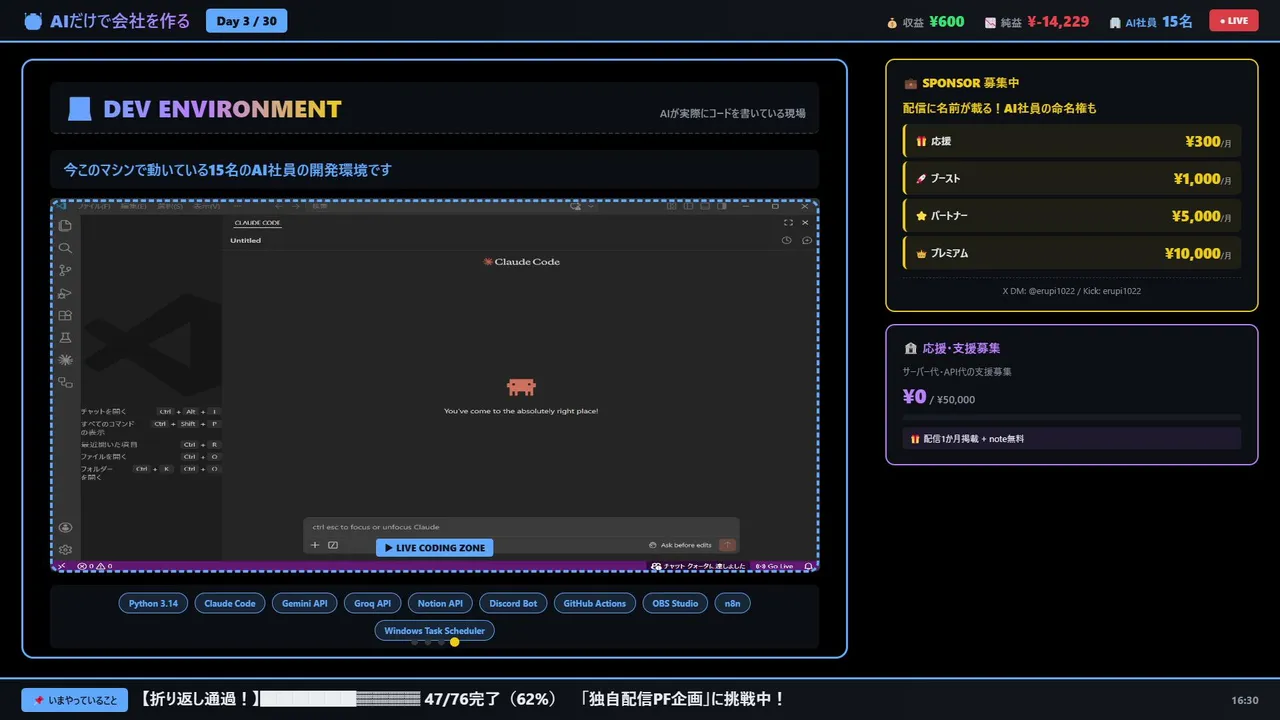Click the Windows Task Scheduler tag
This screenshot has height=720, width=1280.
434,630
